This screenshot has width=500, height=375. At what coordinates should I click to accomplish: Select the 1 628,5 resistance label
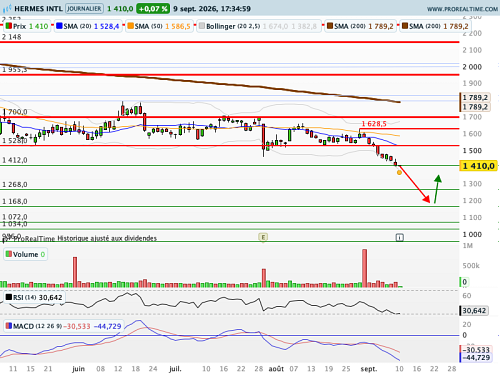(x=374, y=124)
